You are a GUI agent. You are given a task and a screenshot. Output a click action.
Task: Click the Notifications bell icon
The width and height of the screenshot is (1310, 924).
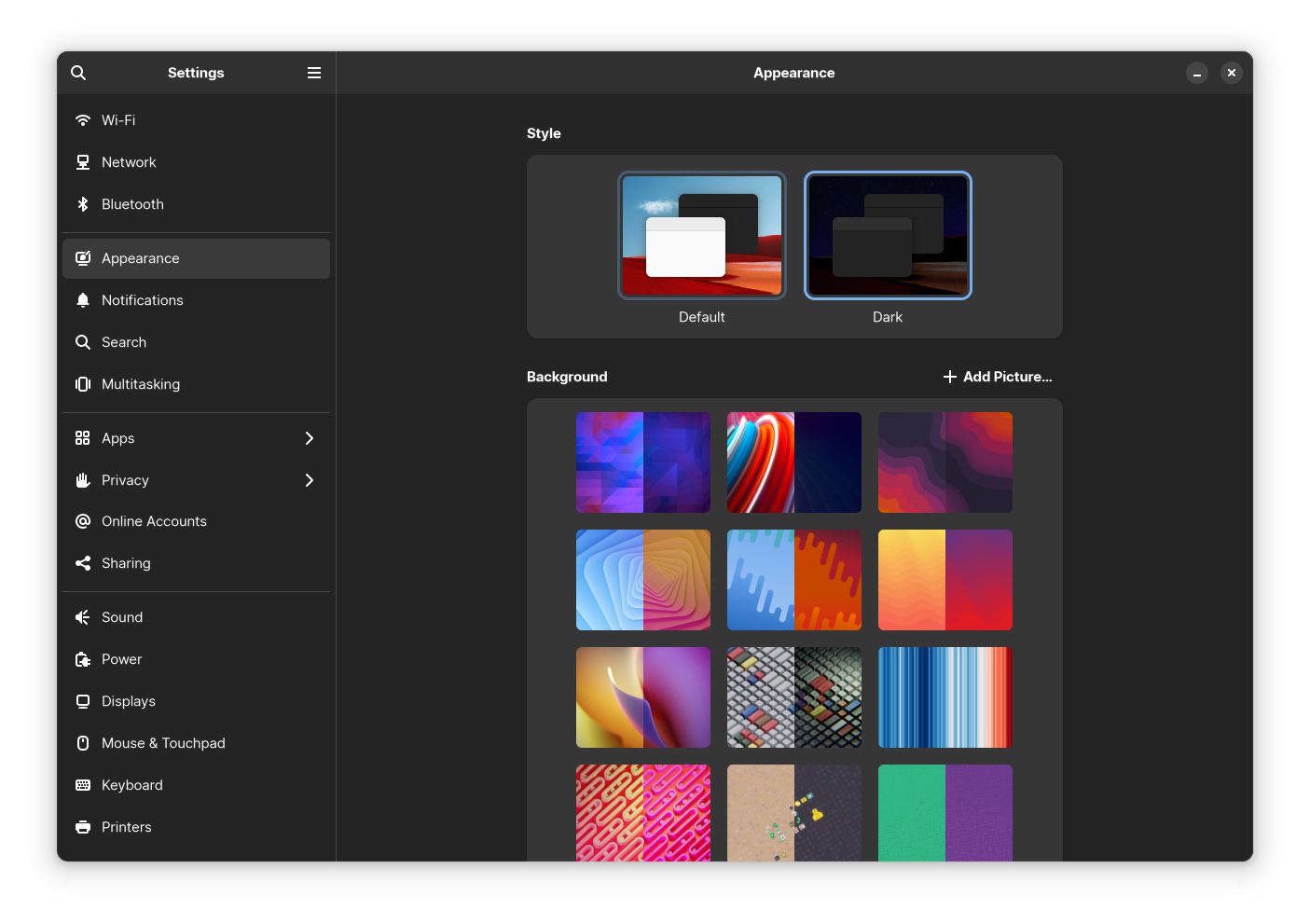tap(83, 300)
